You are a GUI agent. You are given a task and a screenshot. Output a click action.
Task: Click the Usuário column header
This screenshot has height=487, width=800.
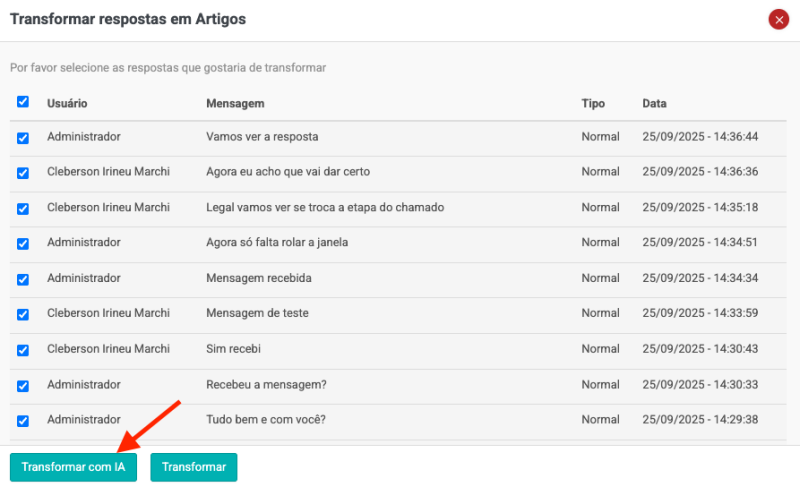(67, 104)
